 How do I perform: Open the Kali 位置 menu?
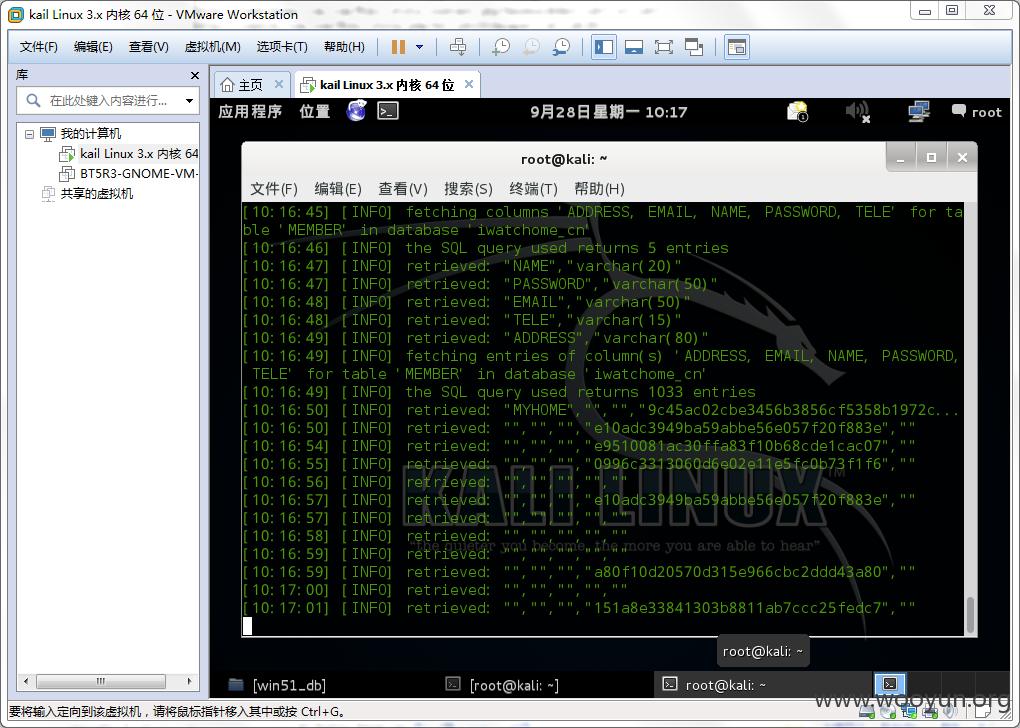click(x=315, y=112)
